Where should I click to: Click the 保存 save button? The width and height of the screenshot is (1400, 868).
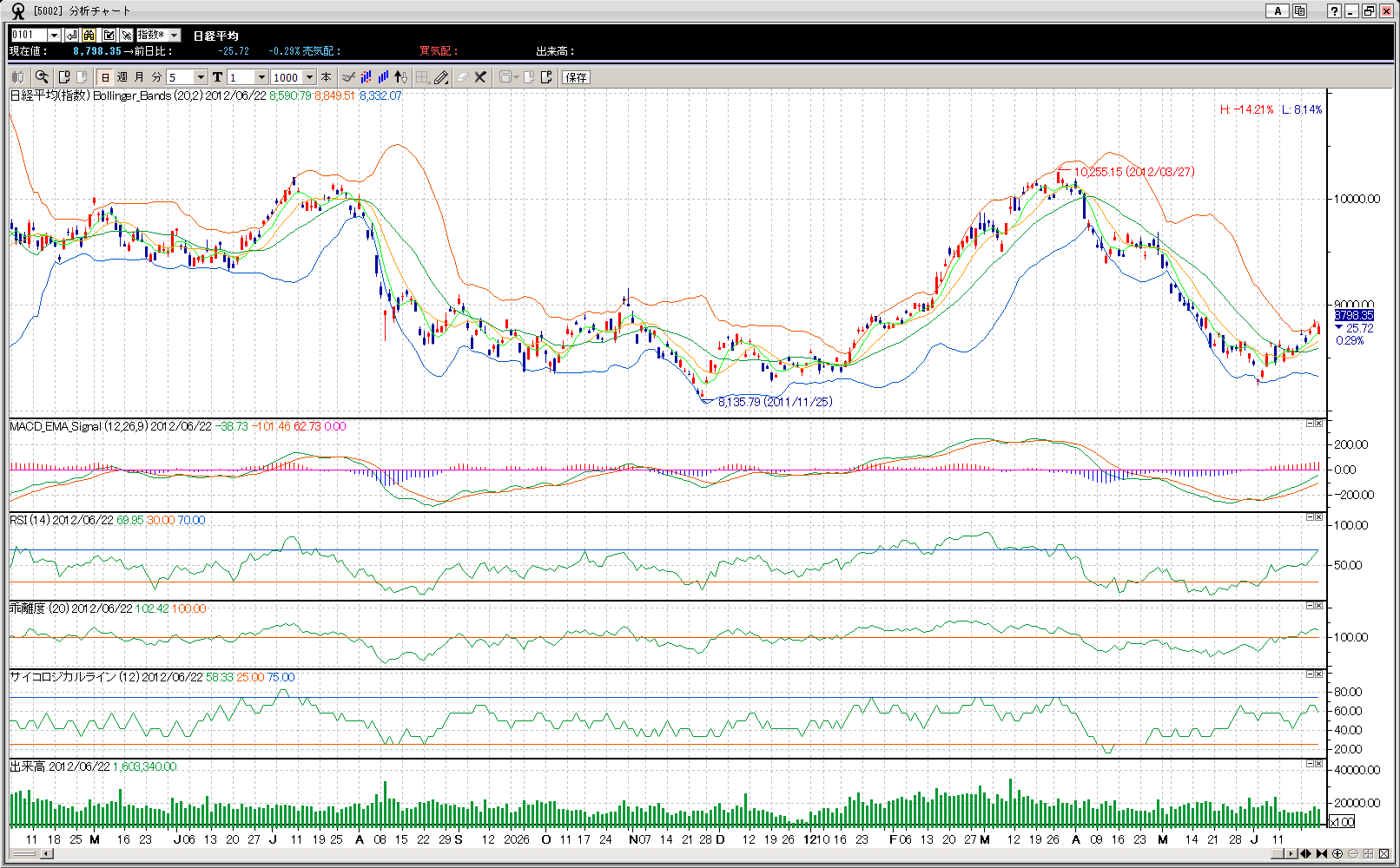click(x=576, y=77)
